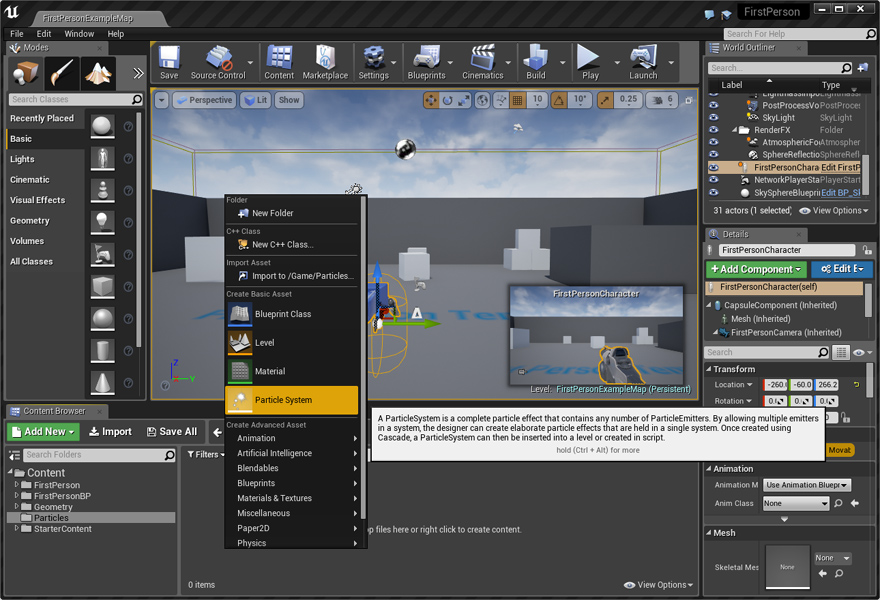Open the Use Animation Blueprint dropdown
This screenshot has height=600, width=880.
[807, 485]
